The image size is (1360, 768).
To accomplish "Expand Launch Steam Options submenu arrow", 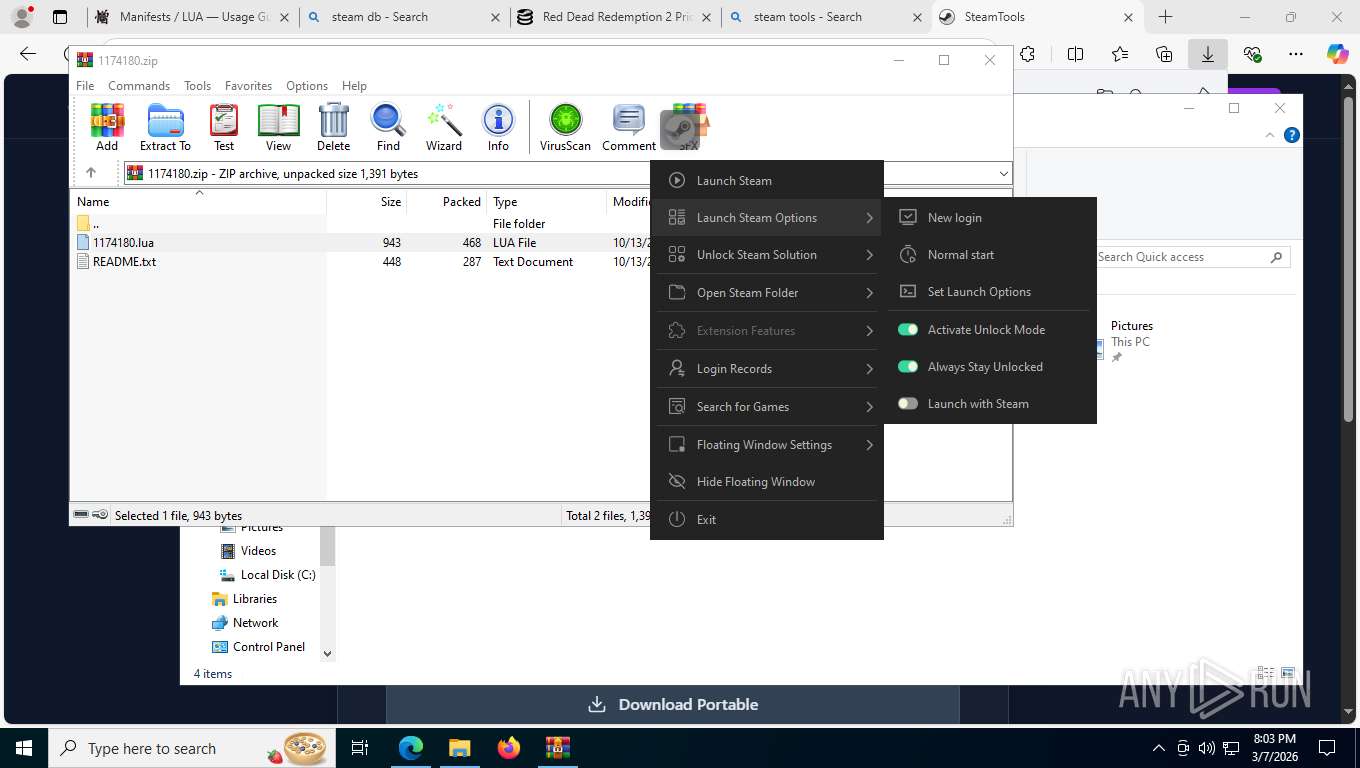I will pos(869,218).
